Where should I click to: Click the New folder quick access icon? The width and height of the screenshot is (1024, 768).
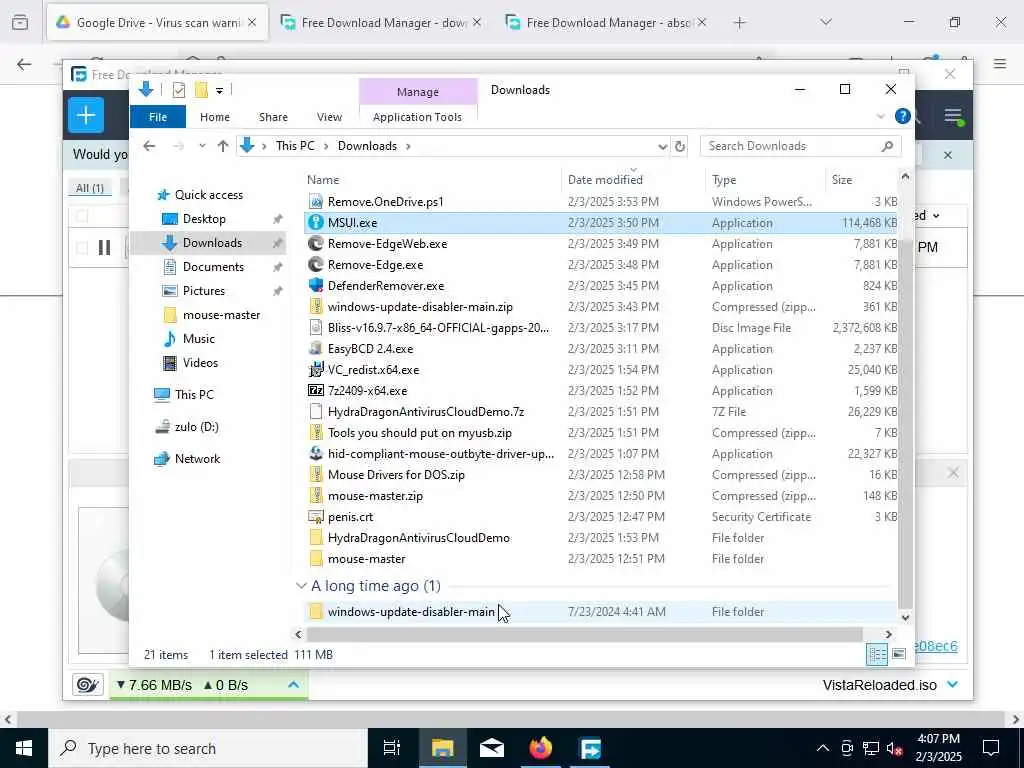pyautogui.click(x=201, y=90)
